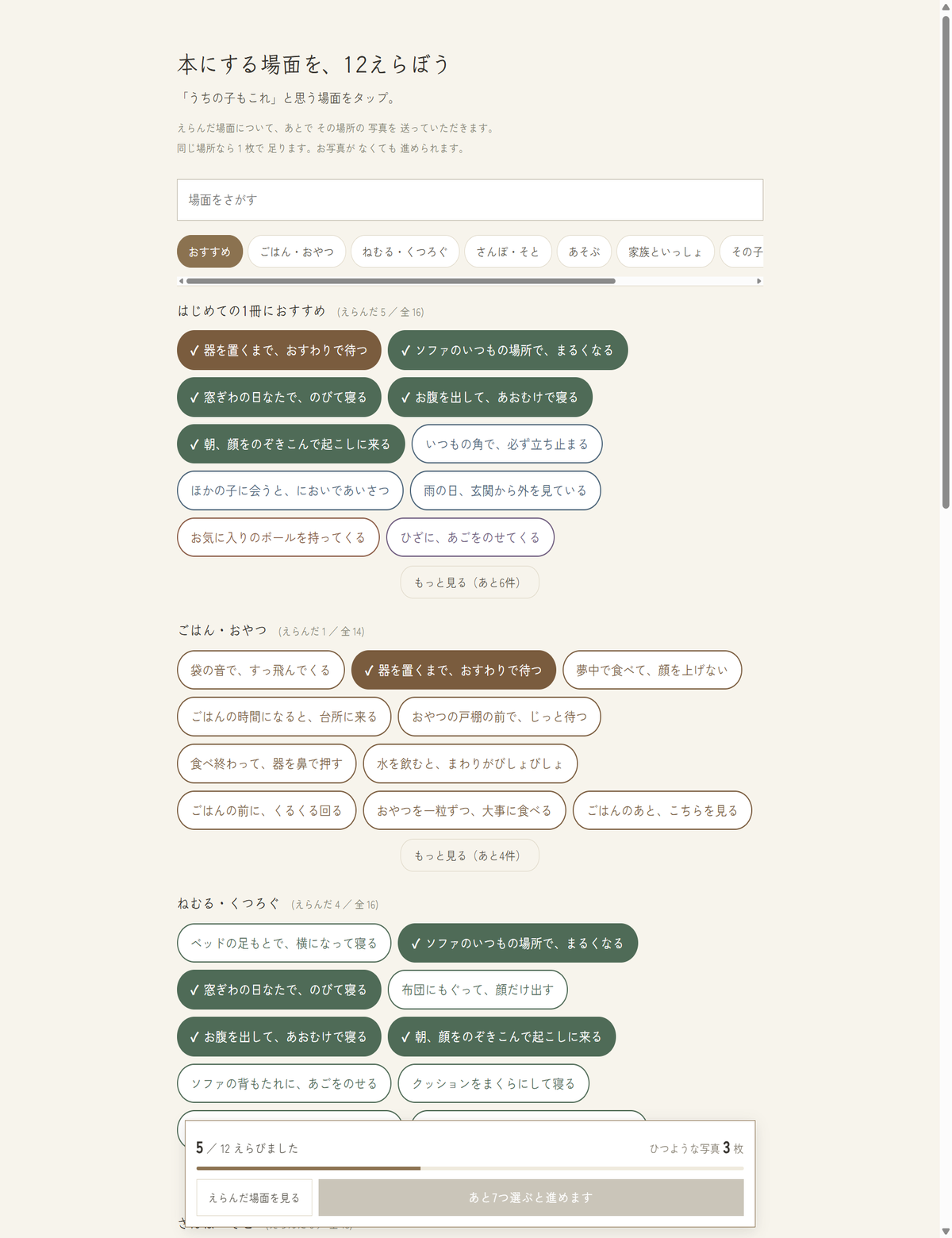Deselect 窓ぎわの日なたで、のびて寝る under はじめての1冊におすすめ
Viewport: 952px width, 1238px height.
(279, 397)
